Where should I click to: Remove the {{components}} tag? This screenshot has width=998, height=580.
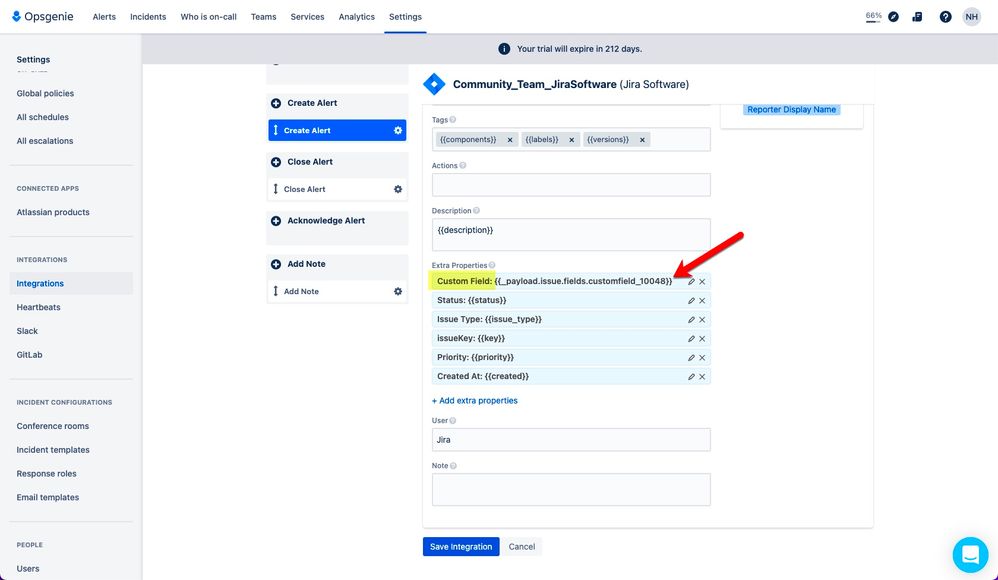[510, 140]
